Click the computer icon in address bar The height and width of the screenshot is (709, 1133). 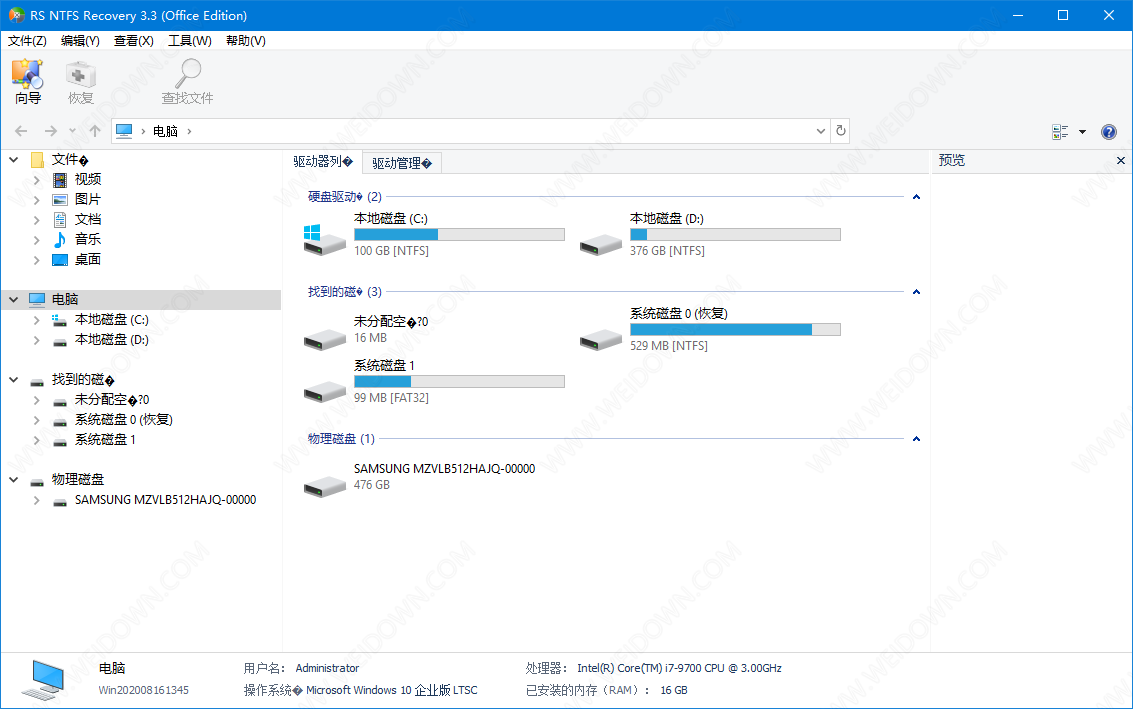pyautogui.click(x=124, y=131)
